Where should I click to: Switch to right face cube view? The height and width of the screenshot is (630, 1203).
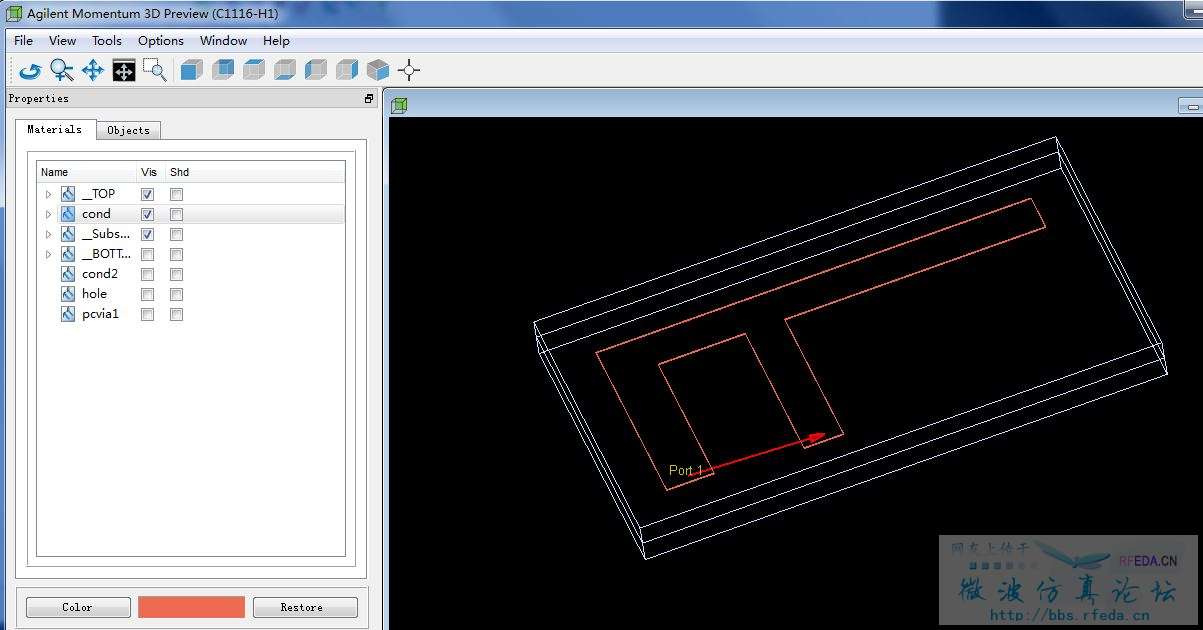(347, 70)
